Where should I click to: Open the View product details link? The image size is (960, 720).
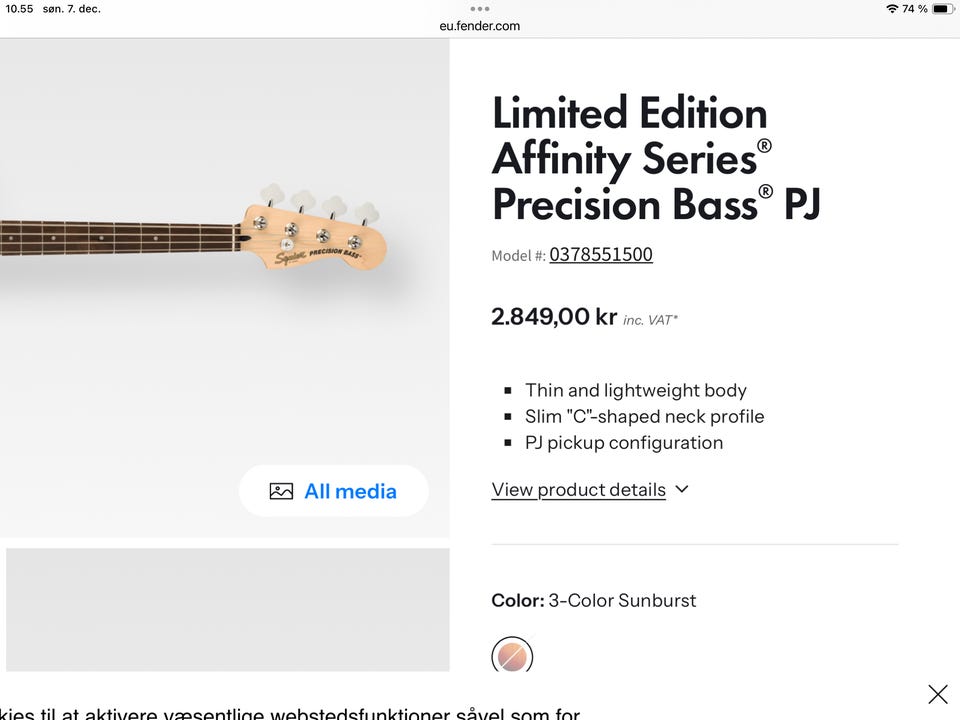pyautogui.click(x=578, y=490)
